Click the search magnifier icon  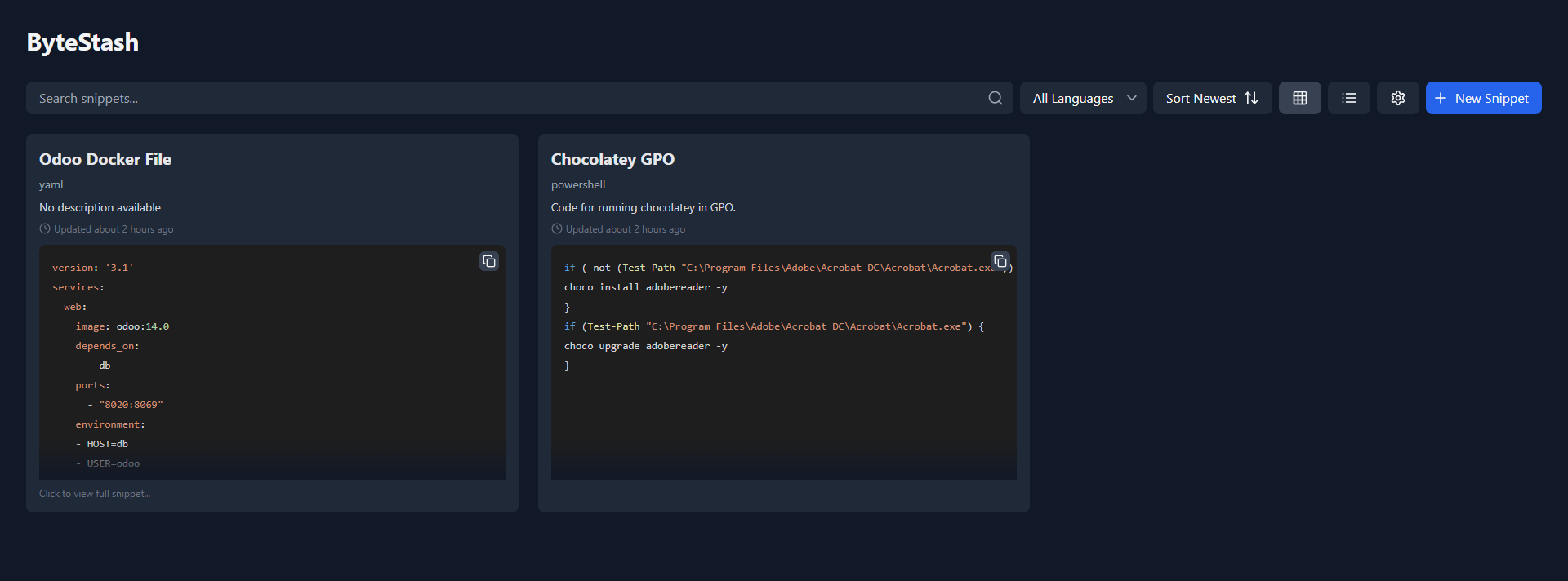tap(995, 98)
